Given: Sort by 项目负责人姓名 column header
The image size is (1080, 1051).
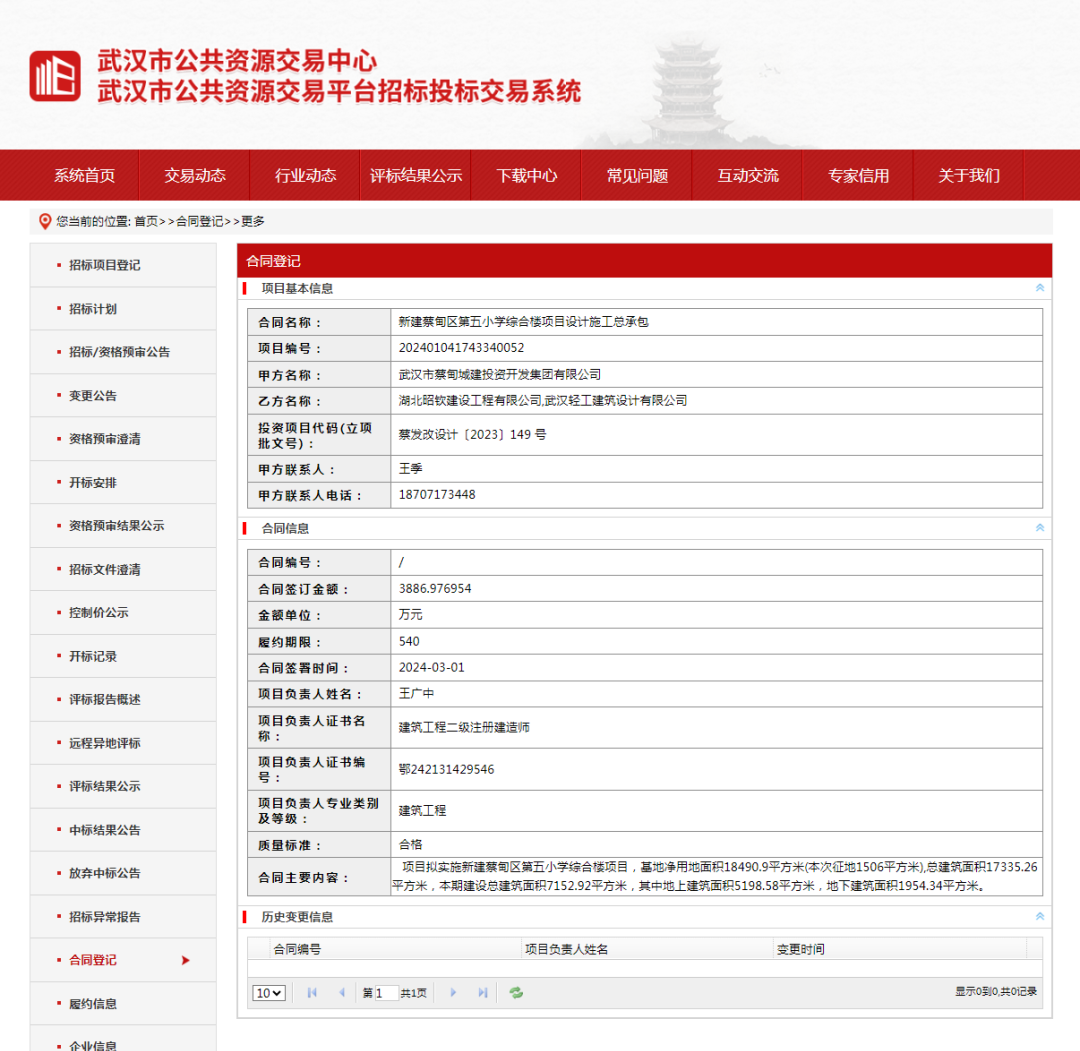Looking at the screenshot, I should [566, 949].
